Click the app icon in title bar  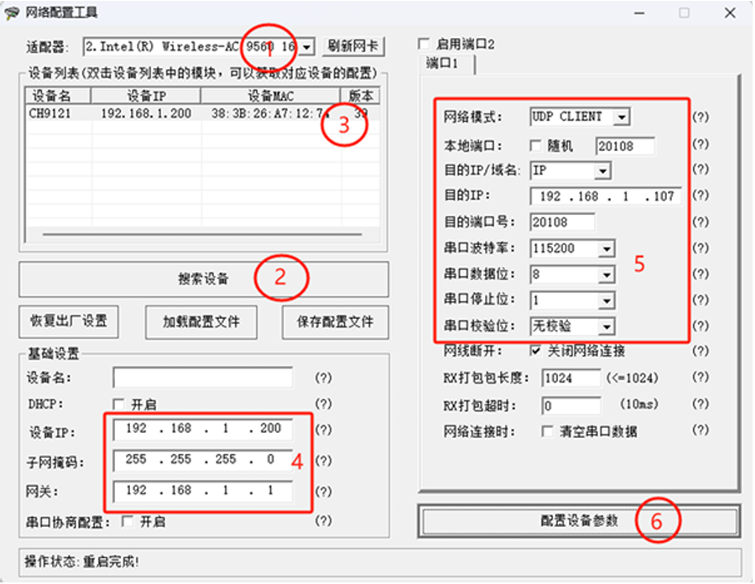tap(15, 13)
